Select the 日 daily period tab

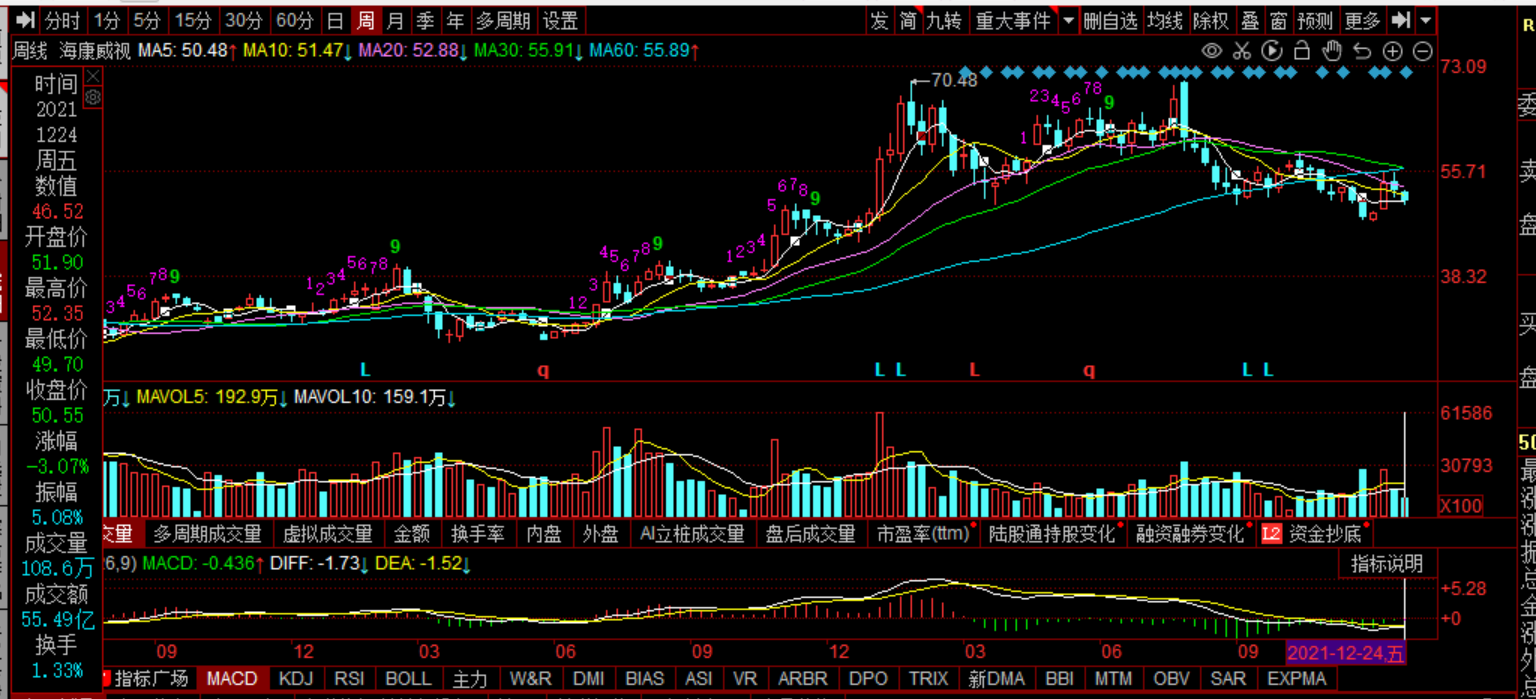335,20
